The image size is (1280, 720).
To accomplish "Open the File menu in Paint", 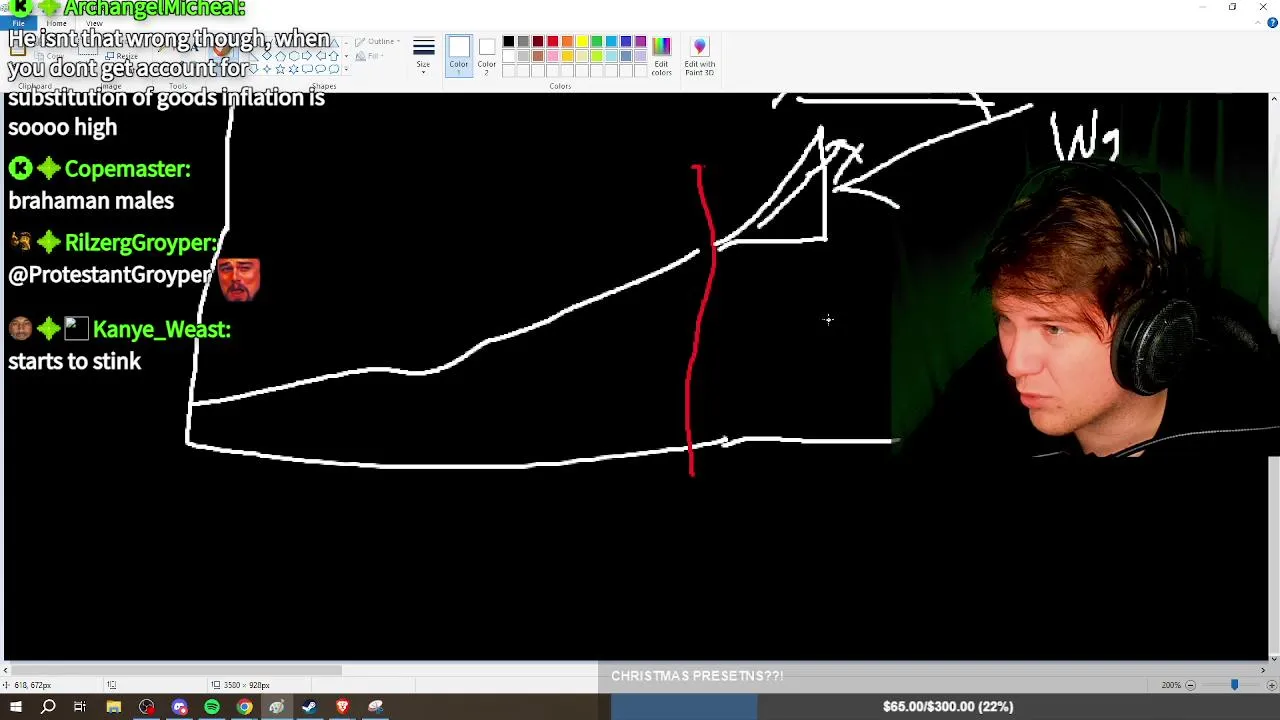I will [x=18, y=23].
